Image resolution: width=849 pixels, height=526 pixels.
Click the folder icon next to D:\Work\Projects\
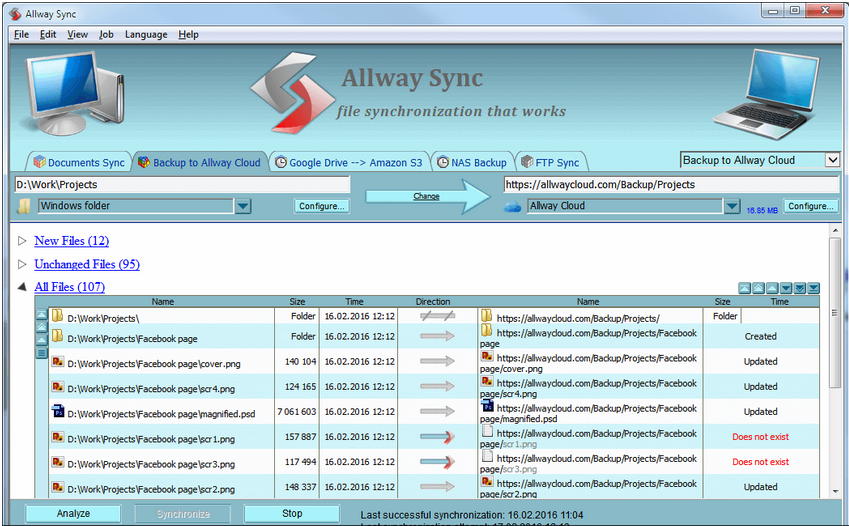(57, 315)
